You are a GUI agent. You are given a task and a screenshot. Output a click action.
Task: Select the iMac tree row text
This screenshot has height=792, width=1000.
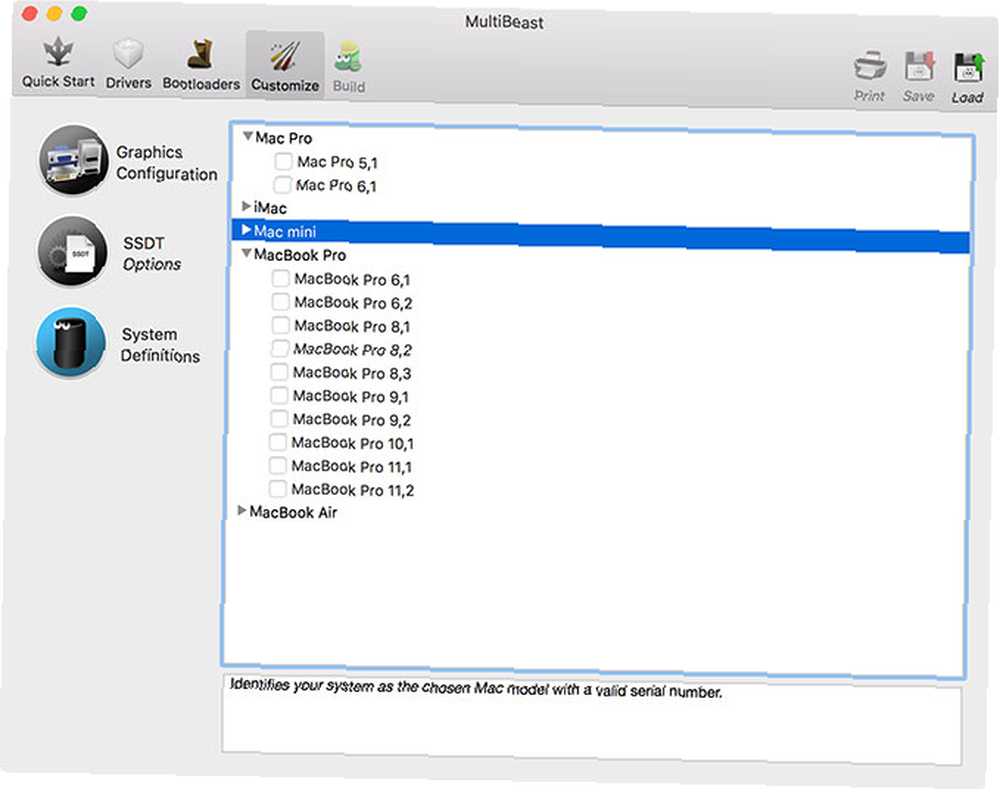click(x=270, y=208)
